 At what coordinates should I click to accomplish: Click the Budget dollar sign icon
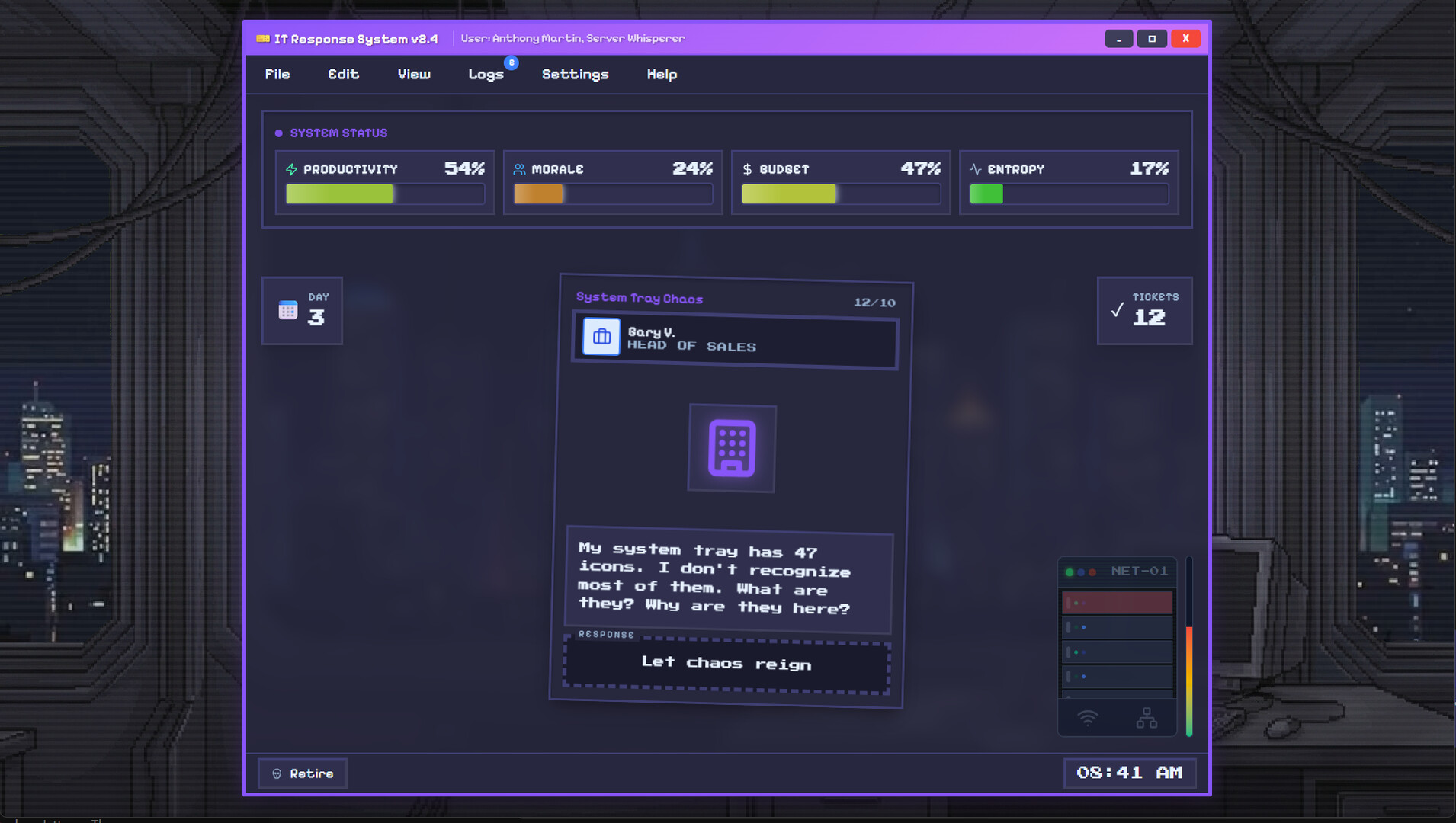pyautogui.click(x=748, y=168)
